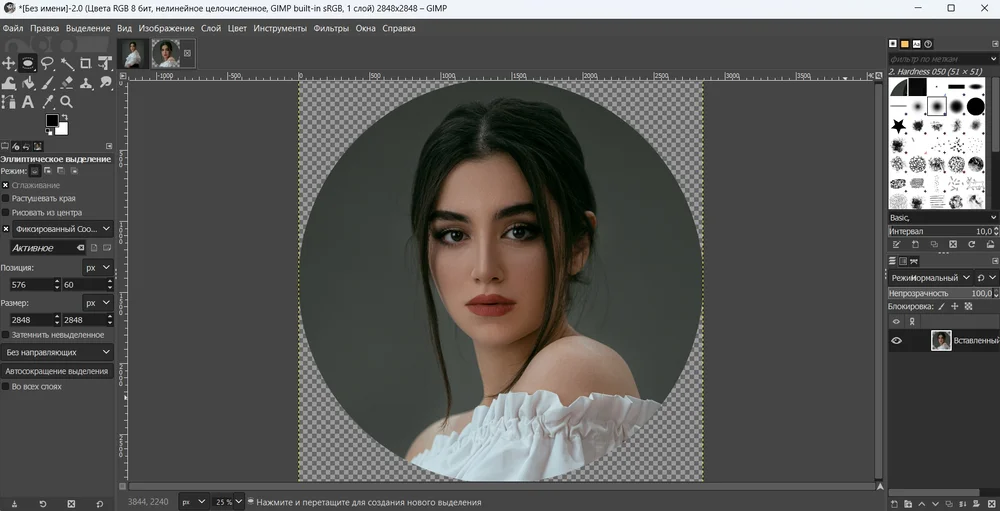The image size is (1000, 511).
Task: Switch to the first image thumbnail tab
Action: tap(133, 54)
